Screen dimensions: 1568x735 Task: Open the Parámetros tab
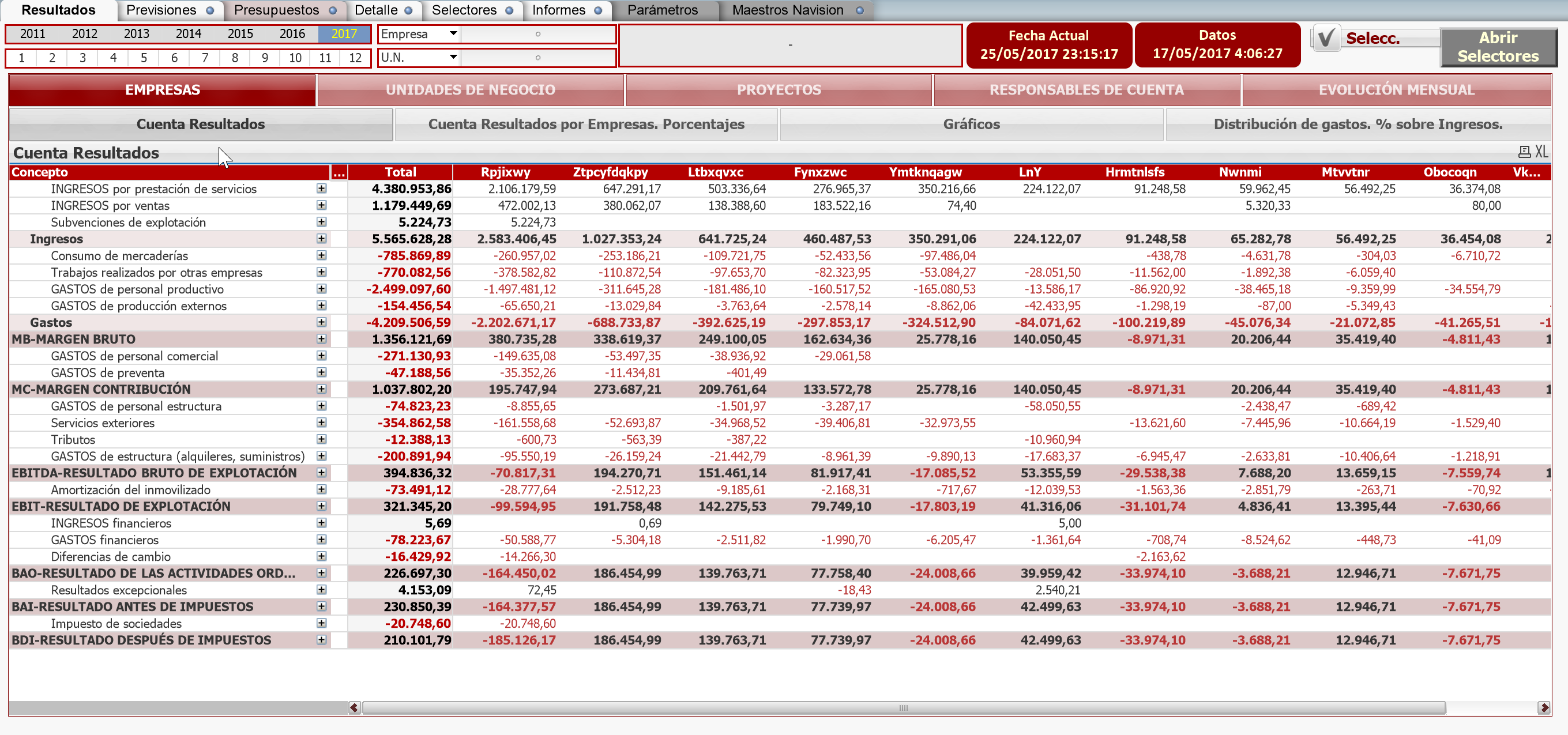[x=663, y=10]
